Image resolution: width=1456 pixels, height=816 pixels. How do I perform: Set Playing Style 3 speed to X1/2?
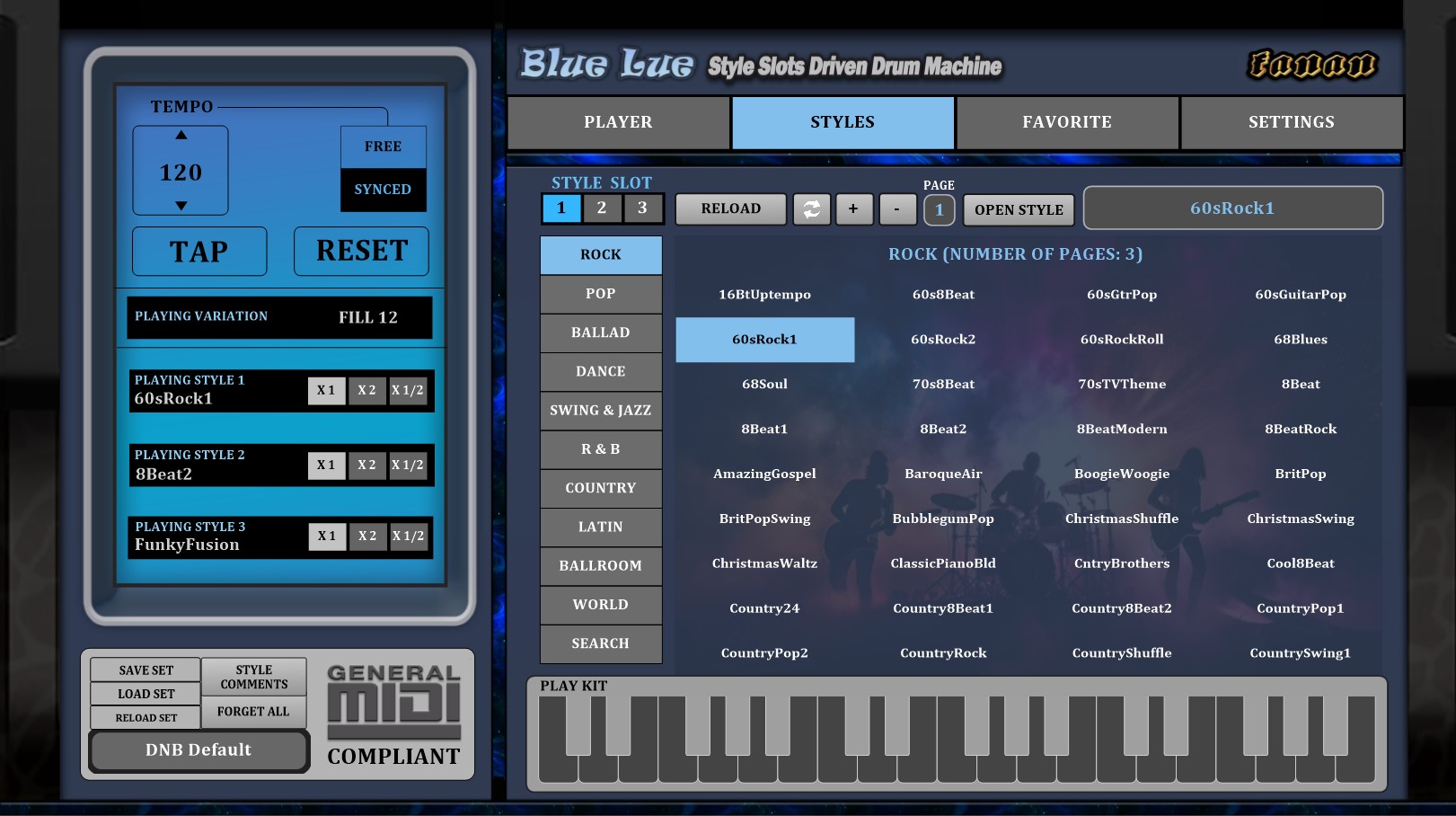[x=408, y=537]
